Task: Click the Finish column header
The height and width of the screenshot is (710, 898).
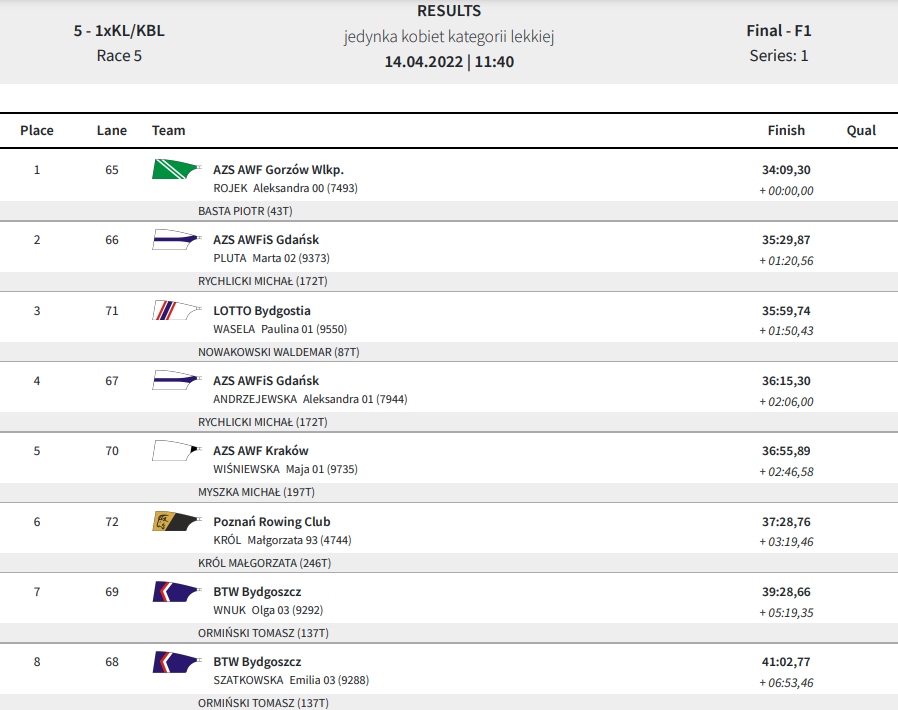Action: (786, 130)
